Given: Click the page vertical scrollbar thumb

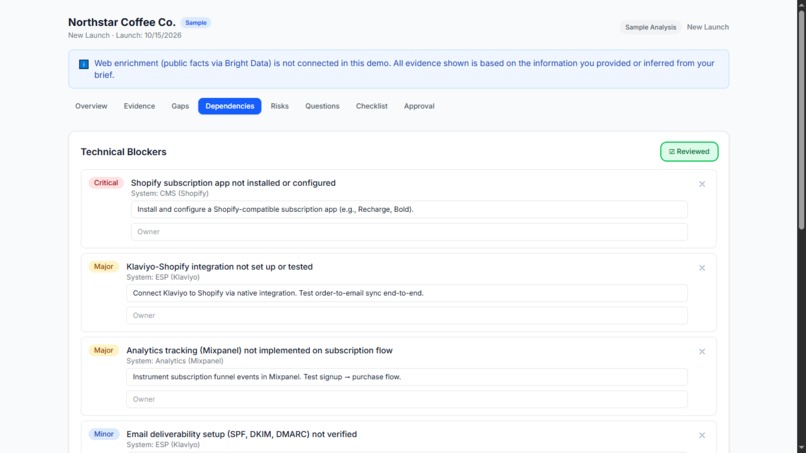Looking at the screenshot, I should pyautogui.click(x=801, y=118).
